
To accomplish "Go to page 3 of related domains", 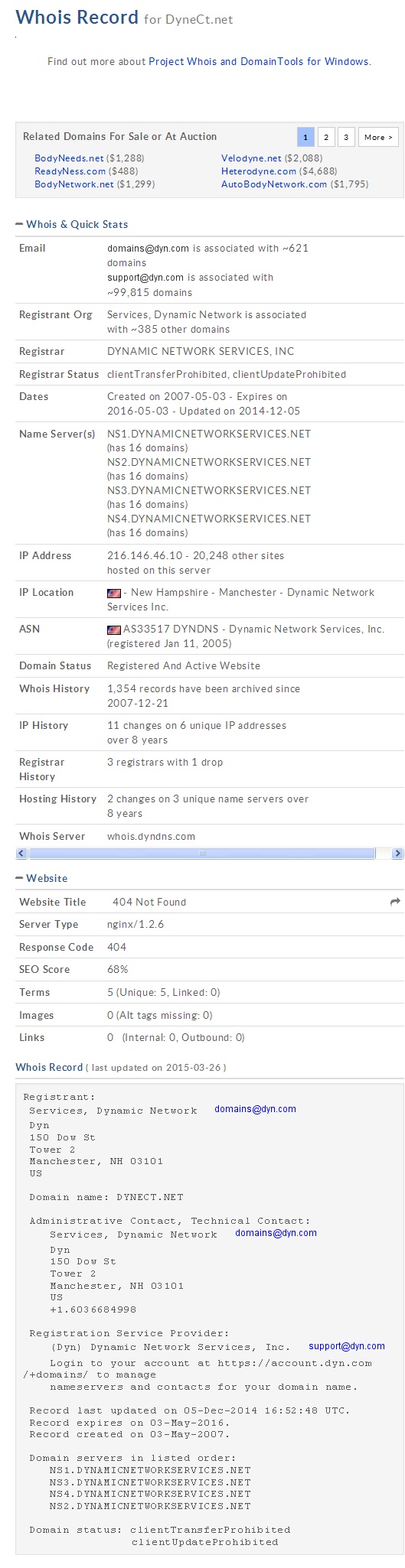I will [345, 137].
